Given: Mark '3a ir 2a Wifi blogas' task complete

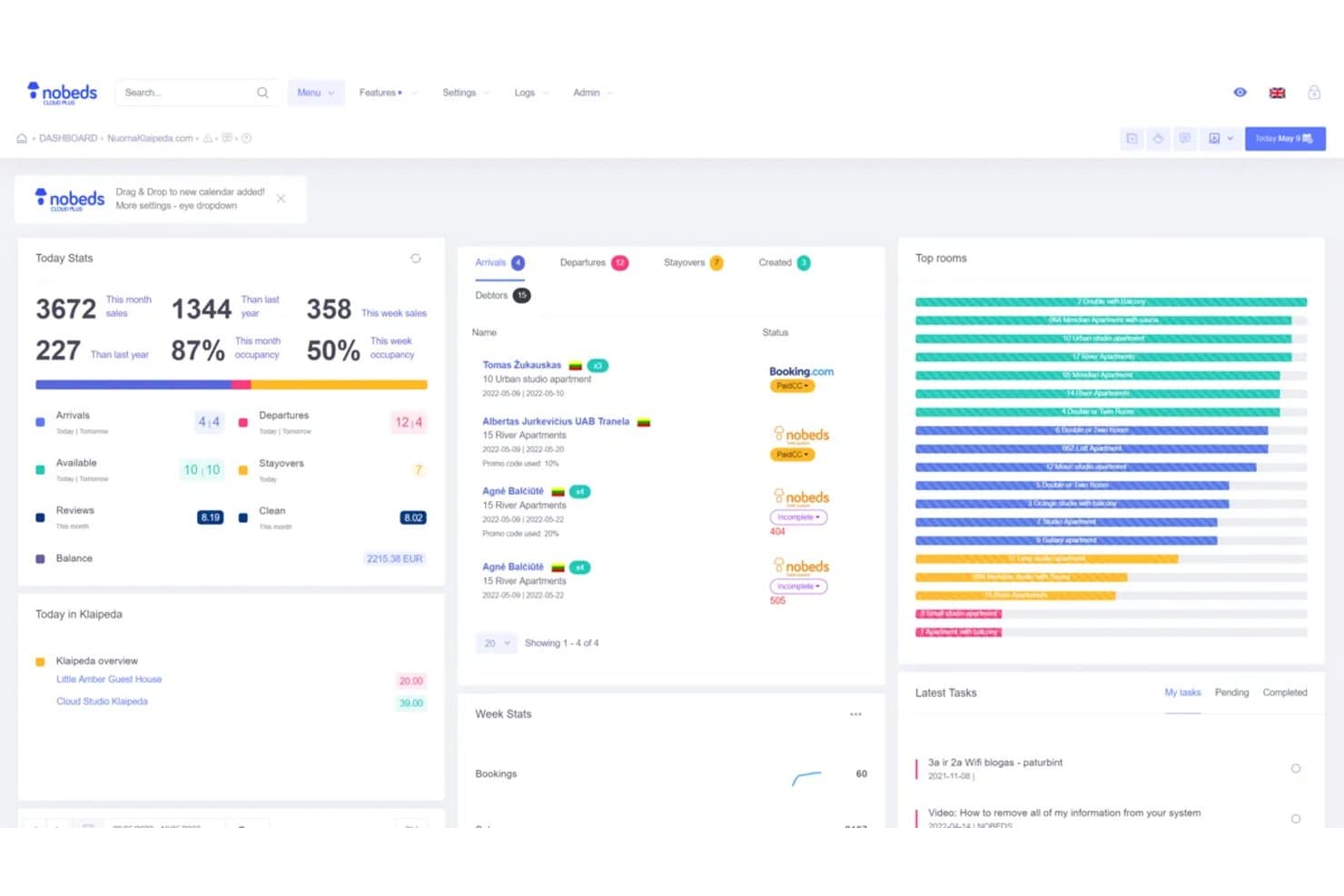Looking at the screenshot, I should point(1296,769).
